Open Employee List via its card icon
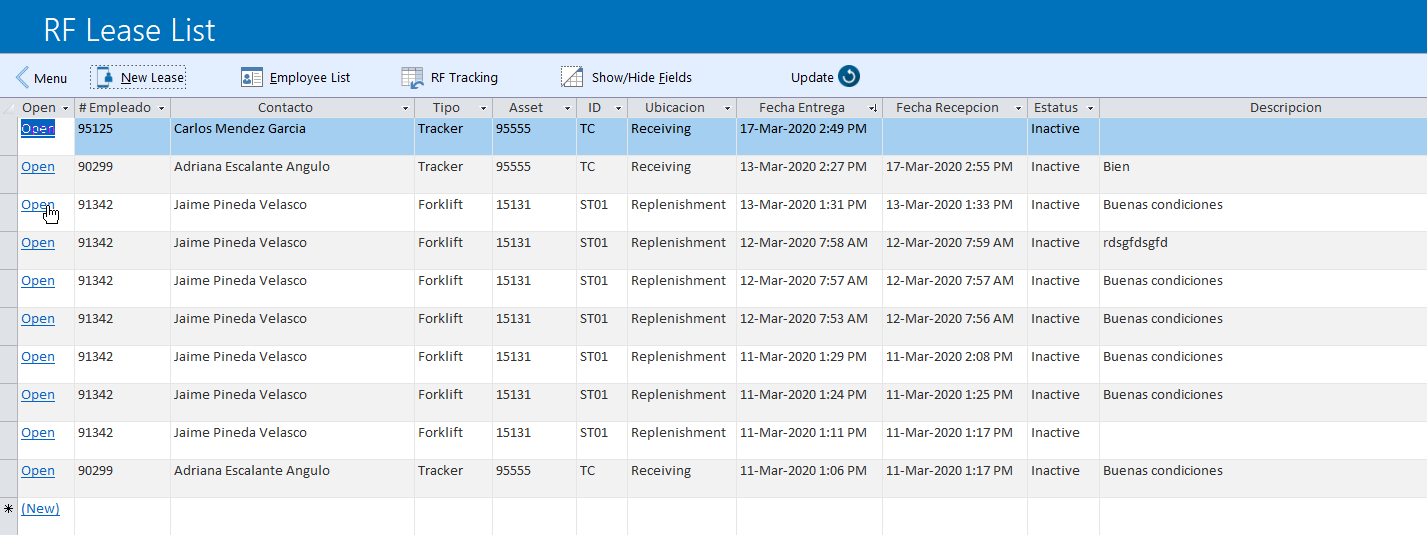 (x=252, y=77)
